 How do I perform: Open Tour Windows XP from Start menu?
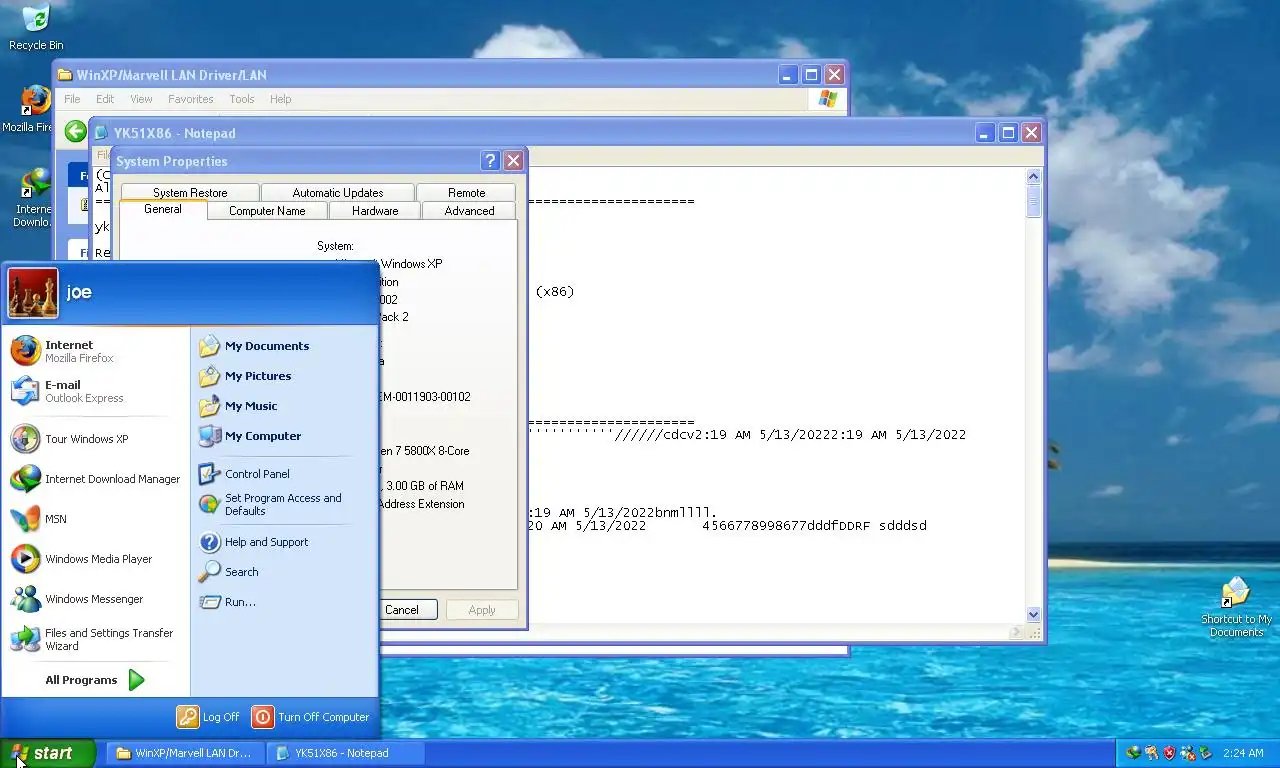pos(96,439)
